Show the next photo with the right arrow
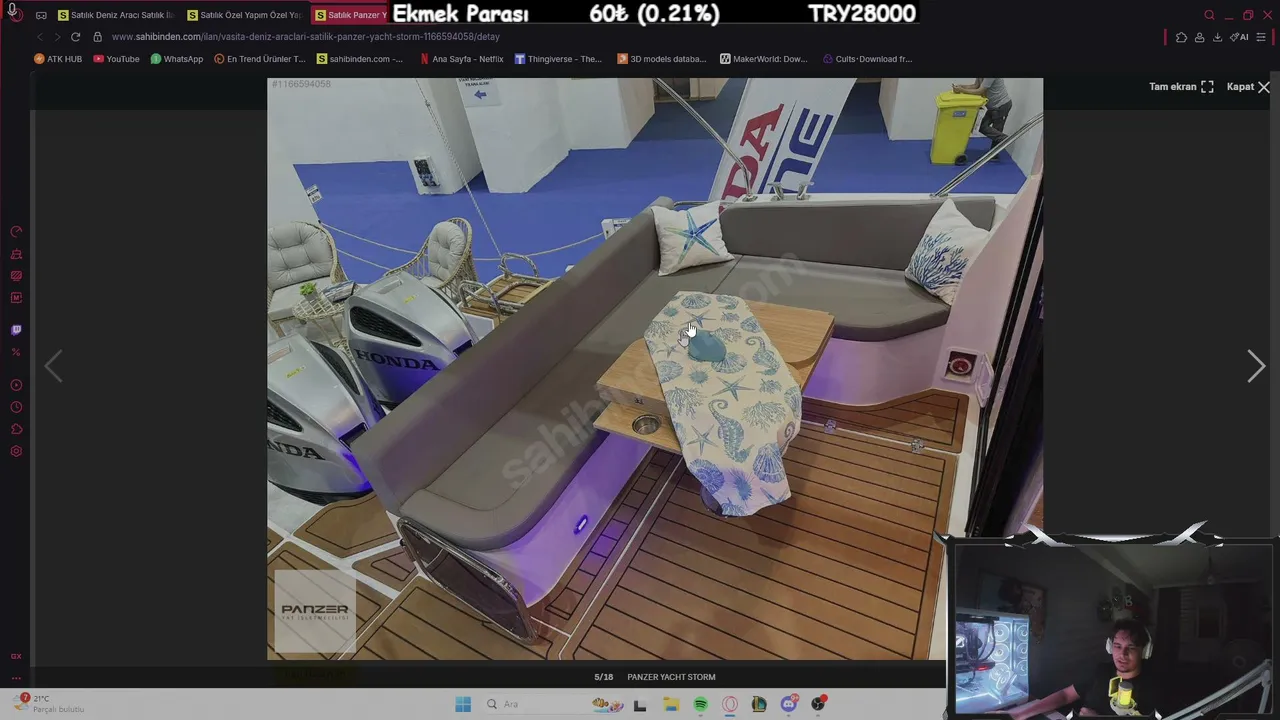Screen dimensions: 1280x720 1256,367
